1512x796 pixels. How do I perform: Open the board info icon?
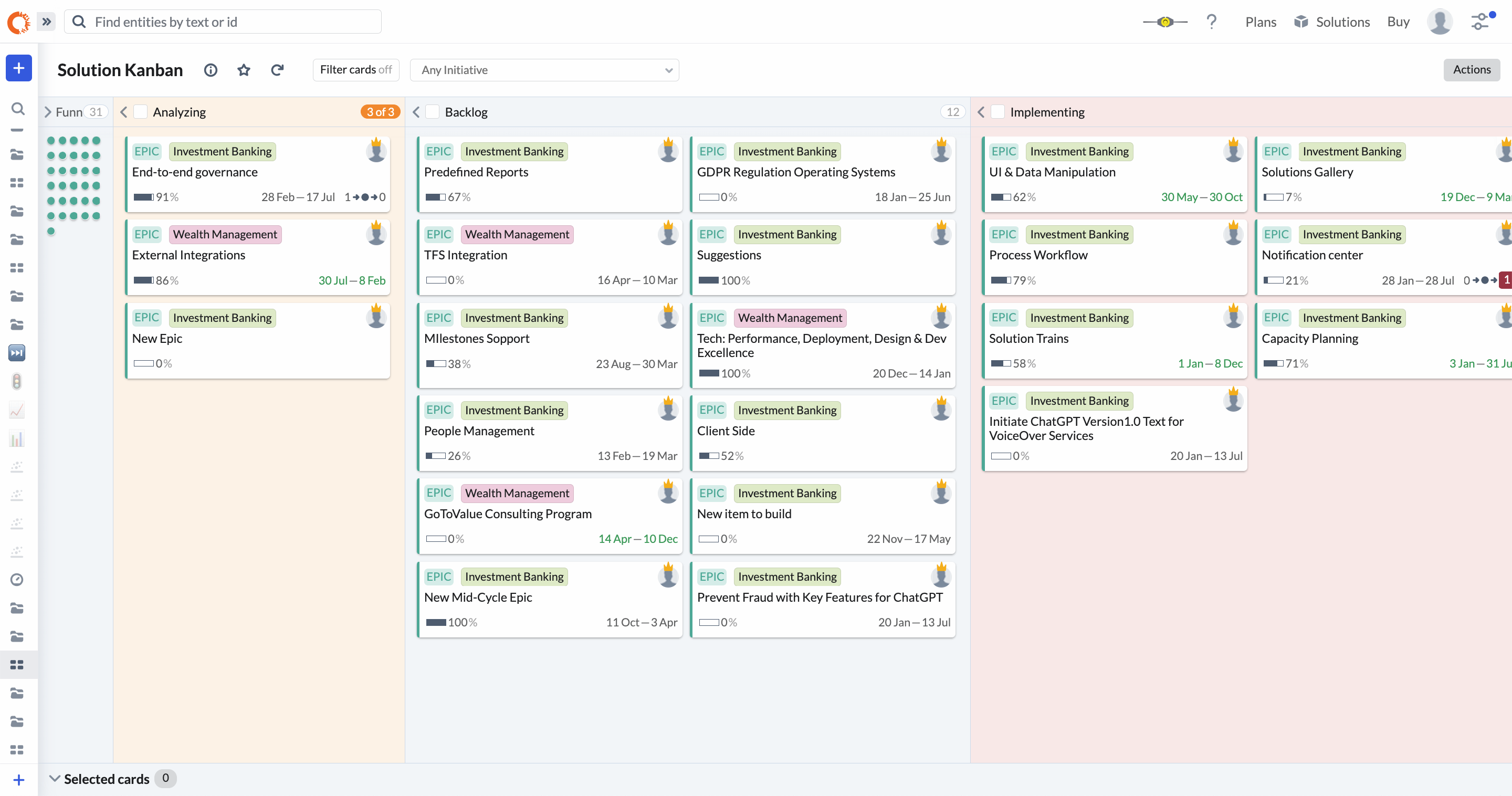(x=211, y=70)
